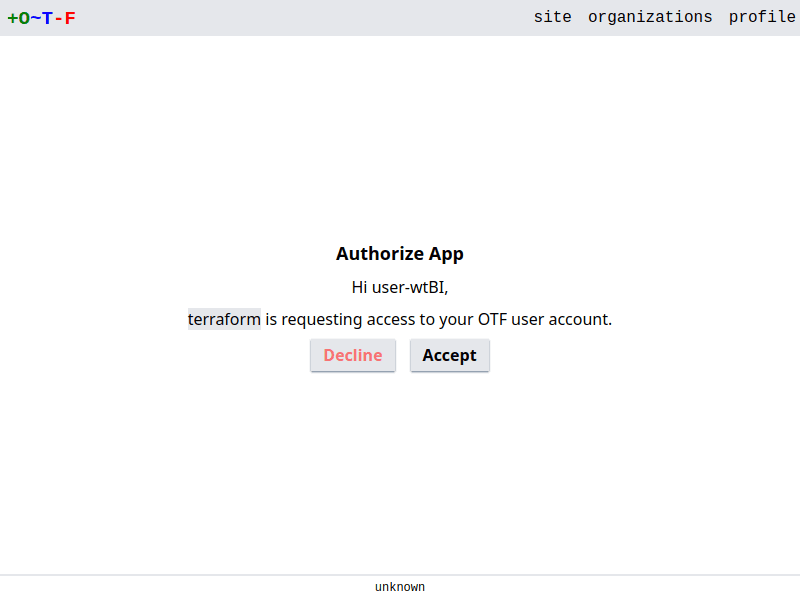Open the site menu link
The image size is (800, 600).
(x=553, y=17)
